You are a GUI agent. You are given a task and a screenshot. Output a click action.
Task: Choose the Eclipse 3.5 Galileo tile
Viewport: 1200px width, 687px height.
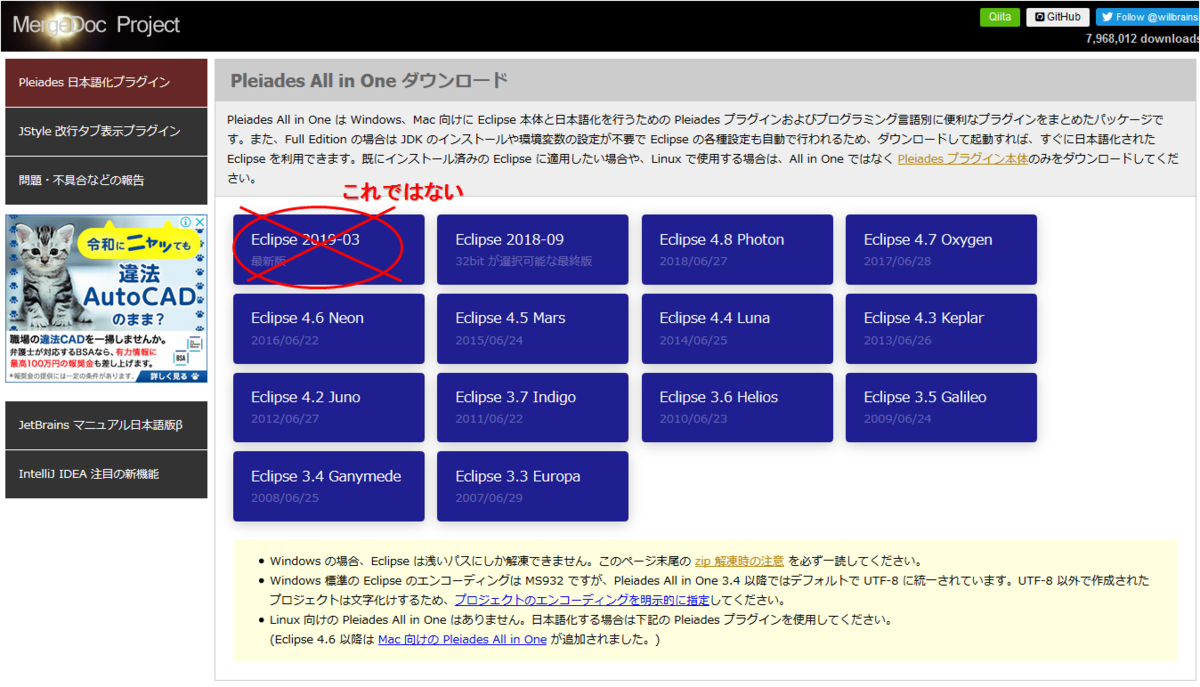coord(941,407)
